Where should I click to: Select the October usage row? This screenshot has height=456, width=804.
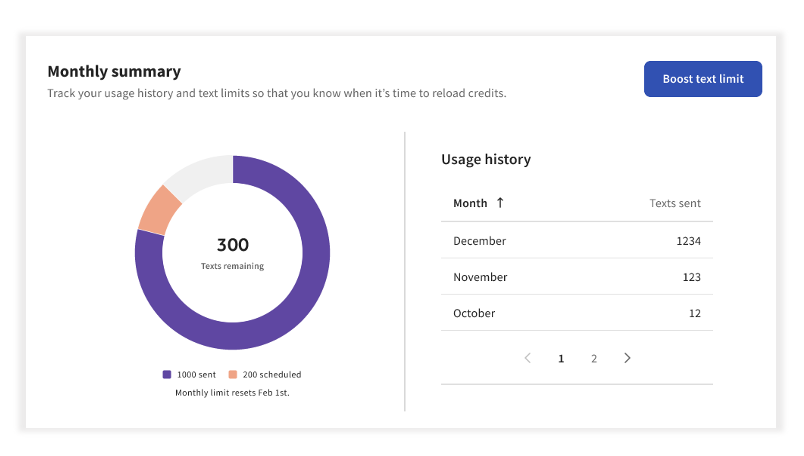[x=576, y=313]
